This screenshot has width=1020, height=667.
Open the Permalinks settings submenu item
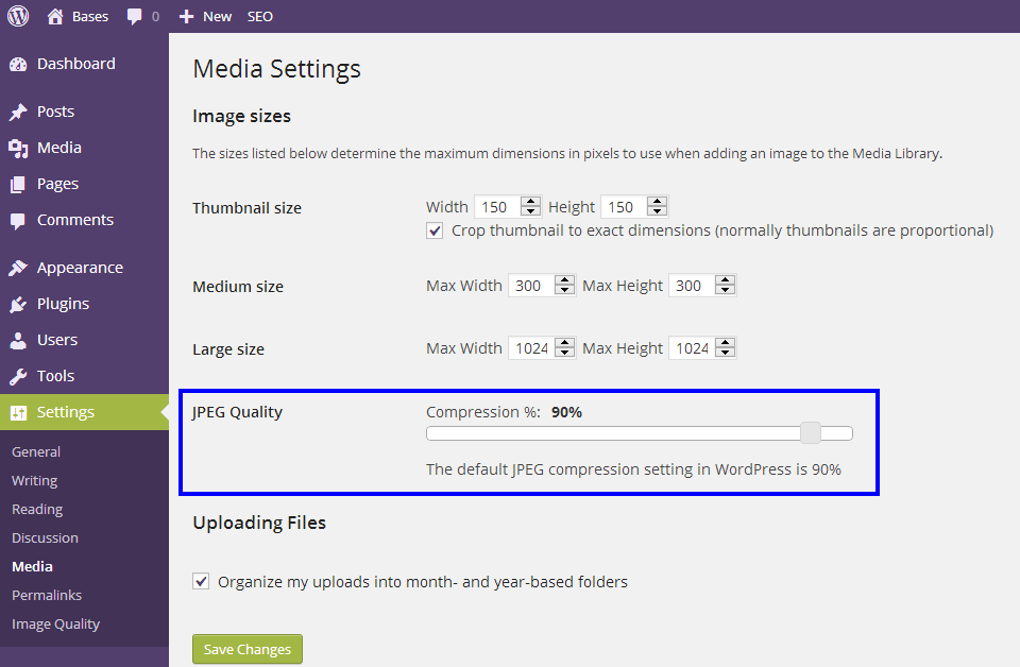[47, 595]
